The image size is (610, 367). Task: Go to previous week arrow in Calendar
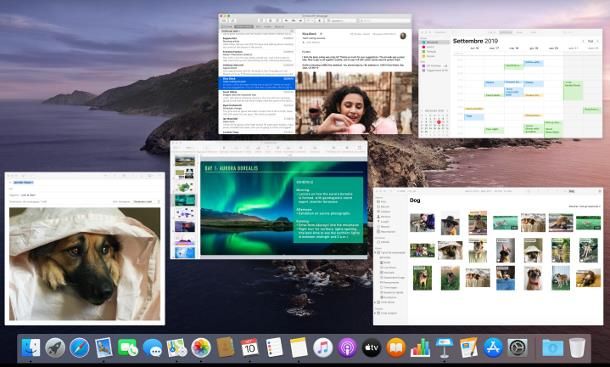(583, 41)
